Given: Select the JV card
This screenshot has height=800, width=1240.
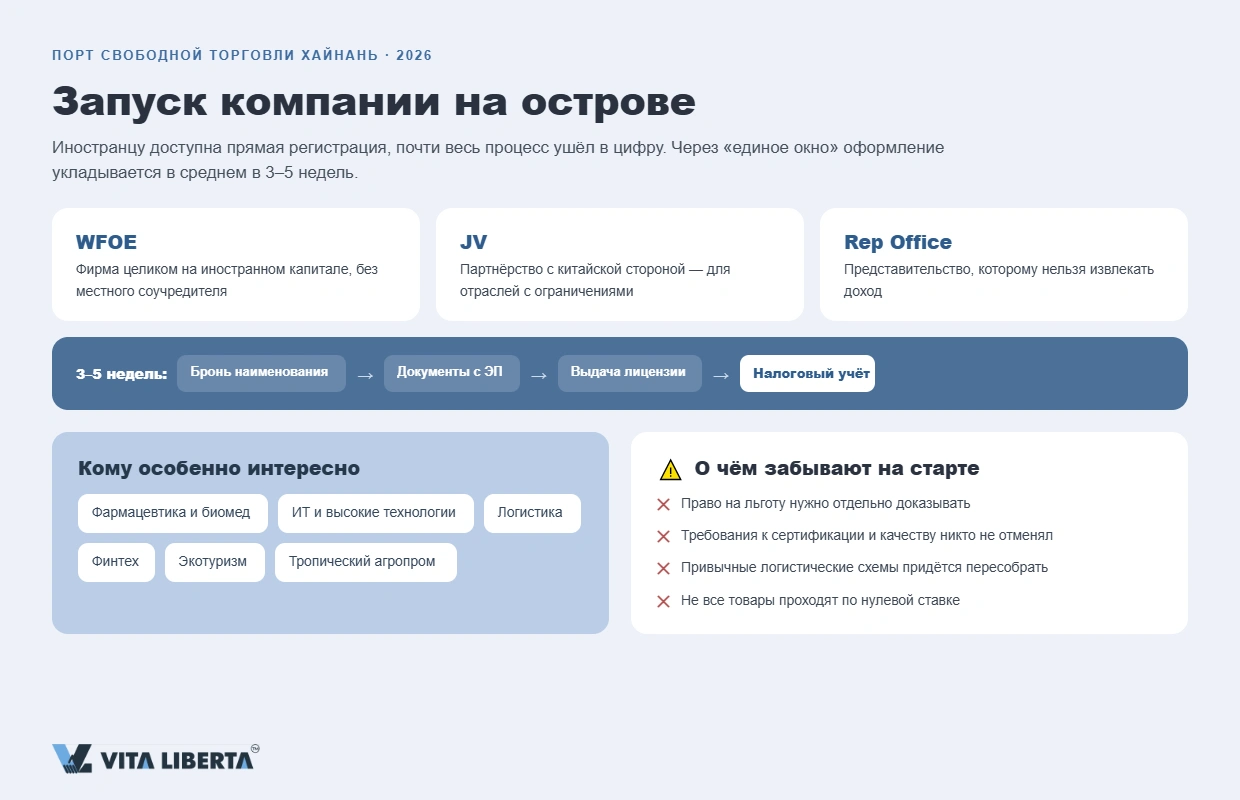Looking at the screenshot, I should point(620,264).
